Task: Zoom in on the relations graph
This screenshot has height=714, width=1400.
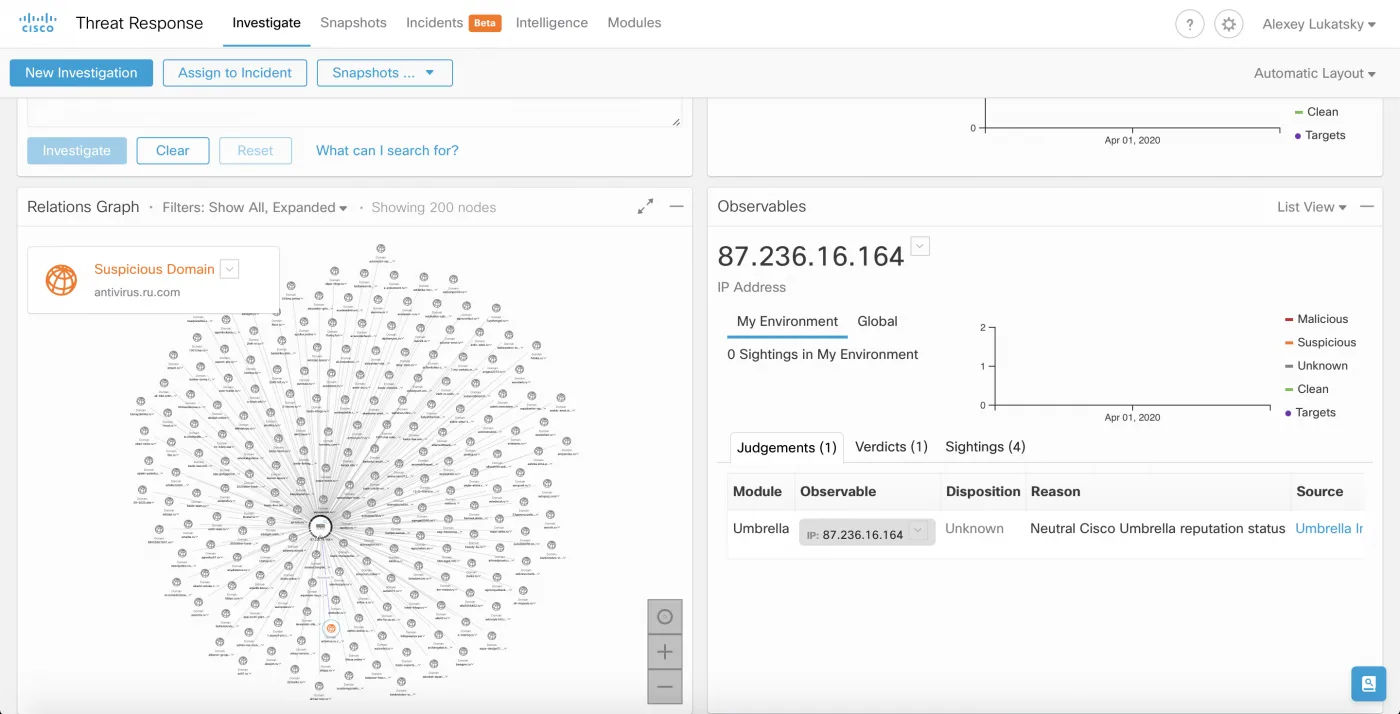Action: [x=665, y=652]
